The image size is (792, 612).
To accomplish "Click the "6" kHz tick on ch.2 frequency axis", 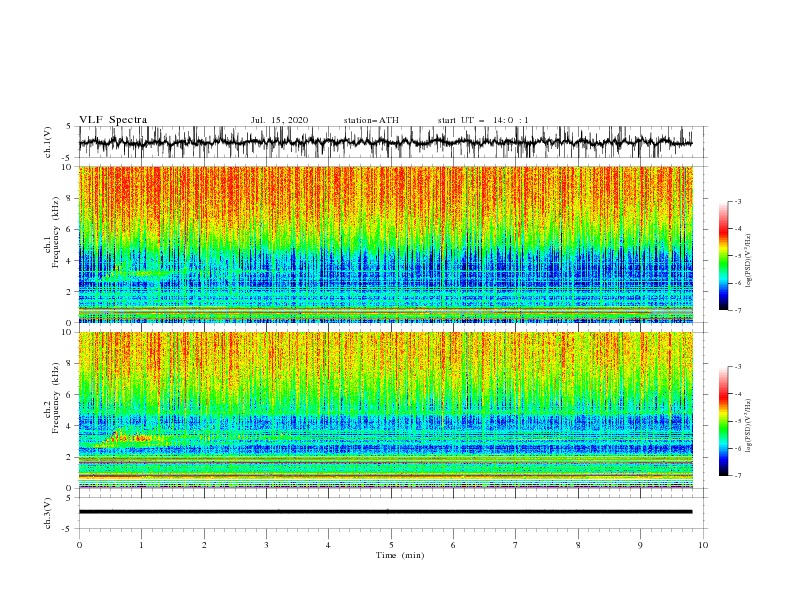I will pos(71,395).
